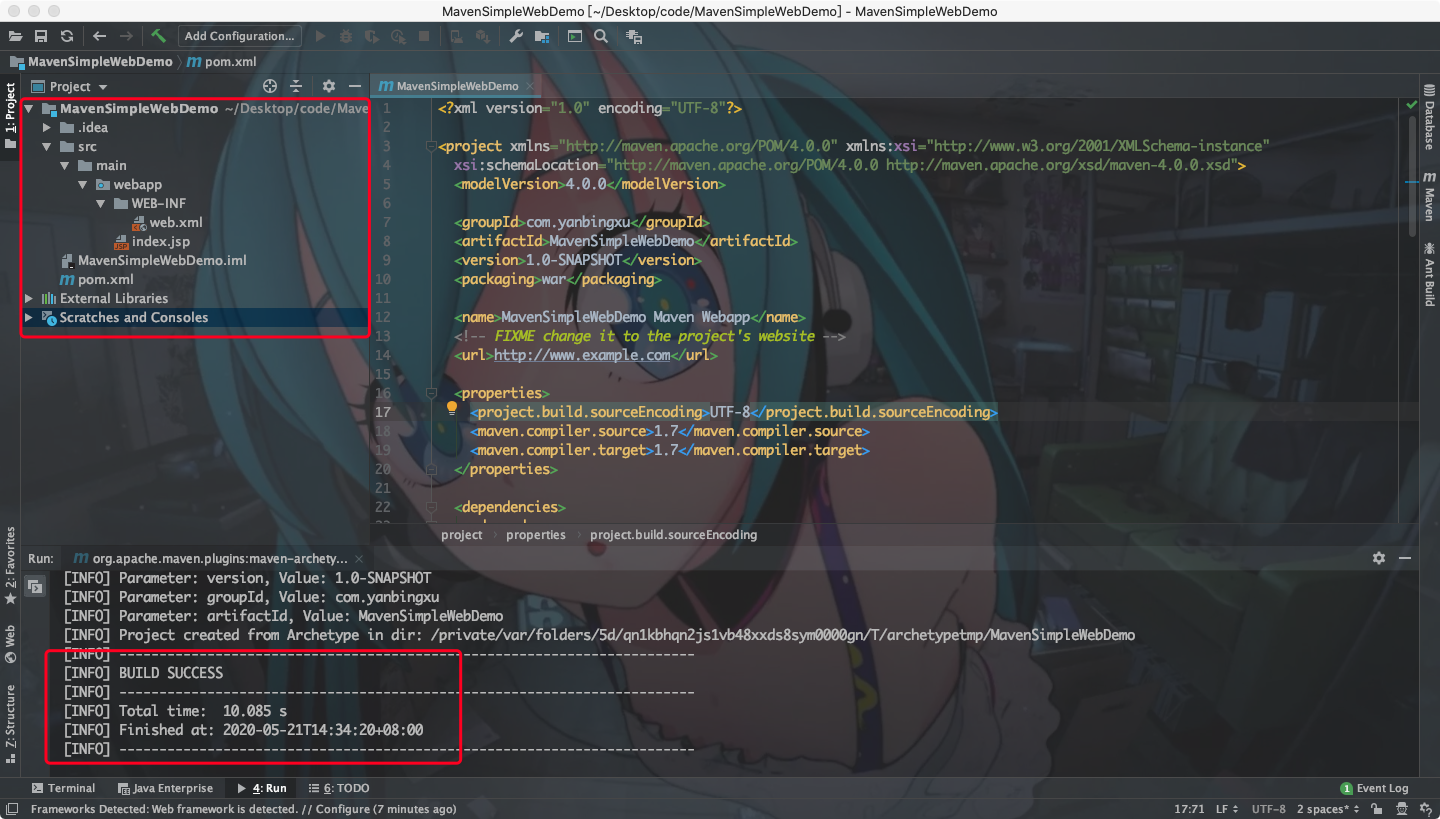Viewport: 1440px width, 819px height.
Task: Locate file with the crosshair icon
Action: pyautogui.click(x=270, y=86)
